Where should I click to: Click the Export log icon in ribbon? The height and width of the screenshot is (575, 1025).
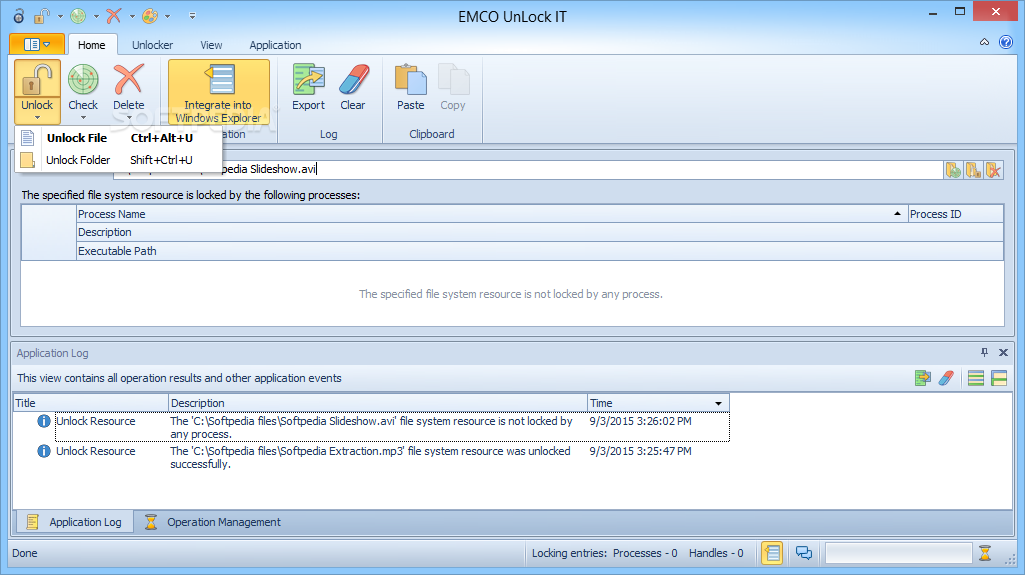click(309, 80)
